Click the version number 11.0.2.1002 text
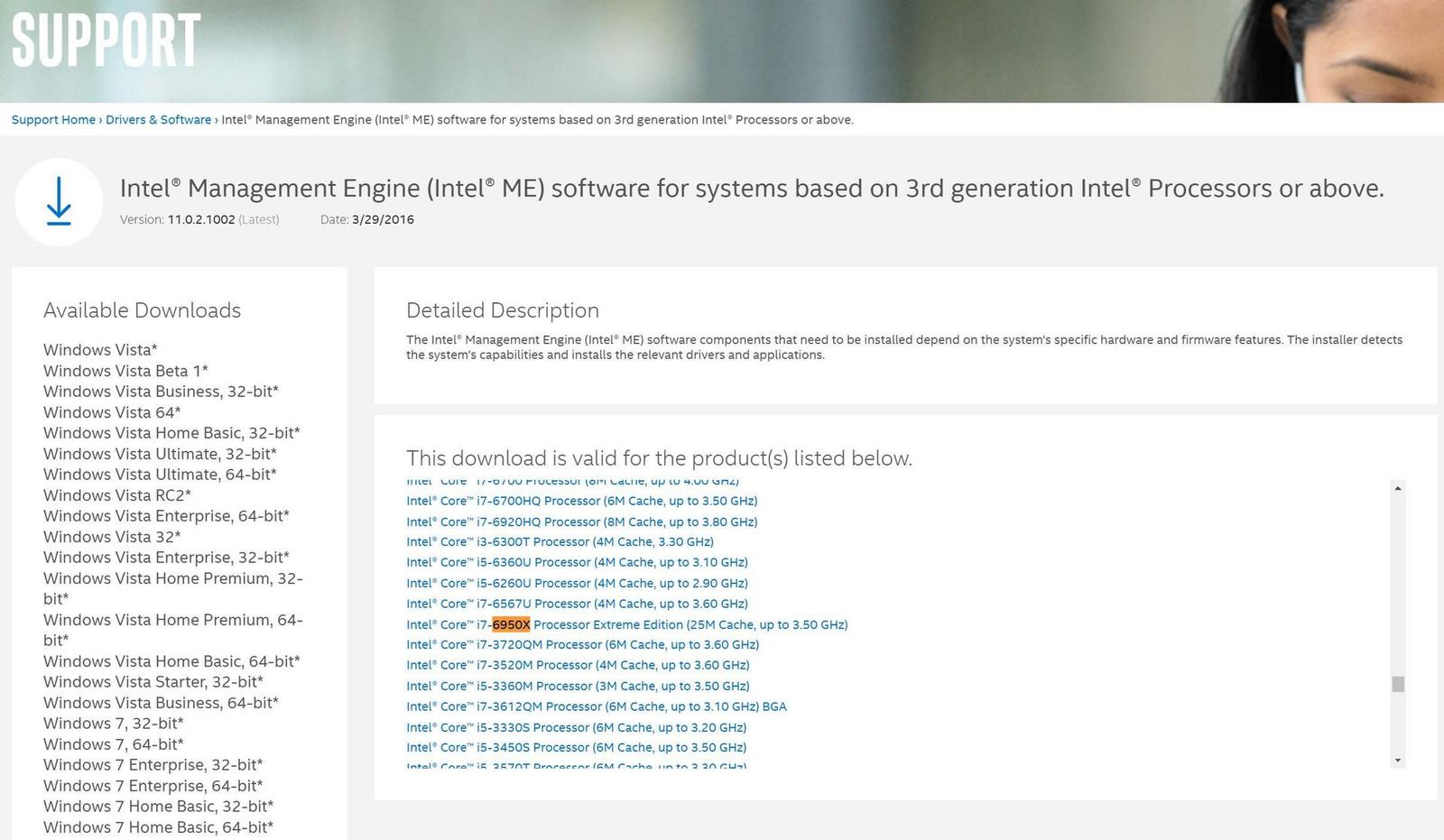This screenshot has width=1444, height=840. coord(199,219)
